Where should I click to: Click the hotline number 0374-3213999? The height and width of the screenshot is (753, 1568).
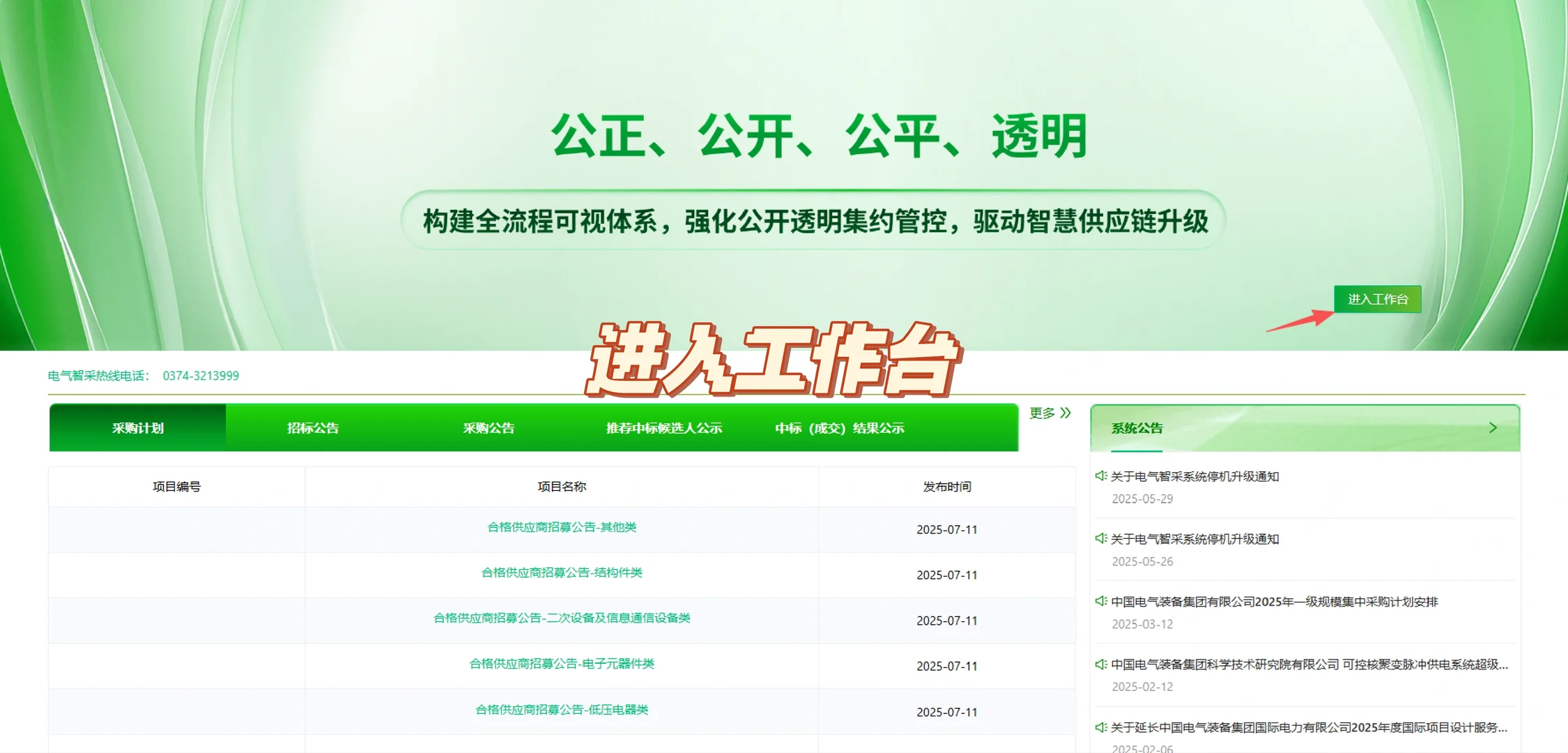(x=201, y=376)
